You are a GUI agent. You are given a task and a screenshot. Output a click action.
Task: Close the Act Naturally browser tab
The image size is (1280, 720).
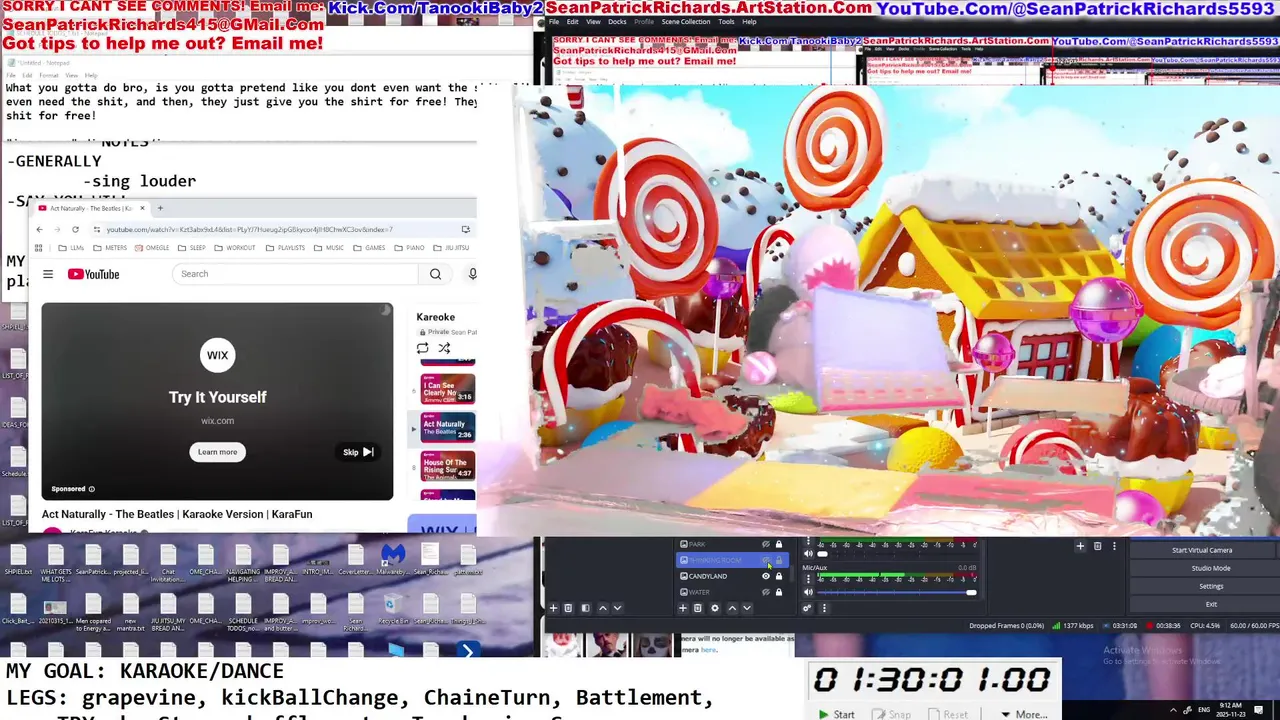click(x=142, y=208)
